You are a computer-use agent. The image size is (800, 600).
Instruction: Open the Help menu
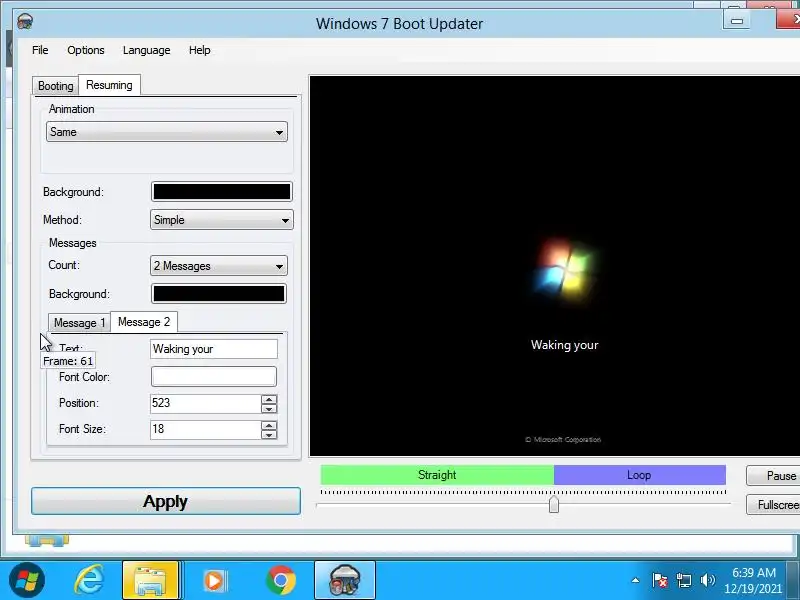(x=199, y=50)
